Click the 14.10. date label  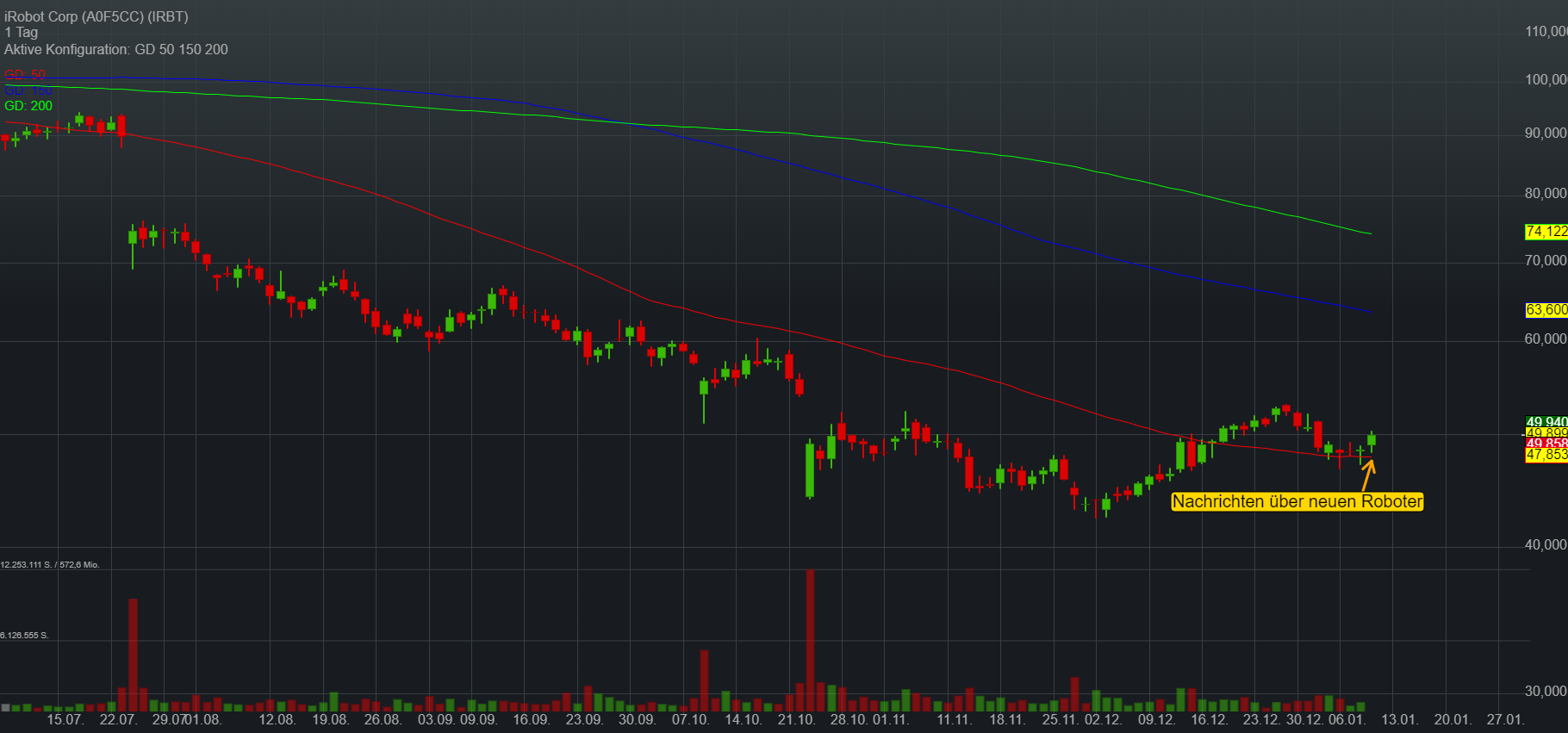743,720
